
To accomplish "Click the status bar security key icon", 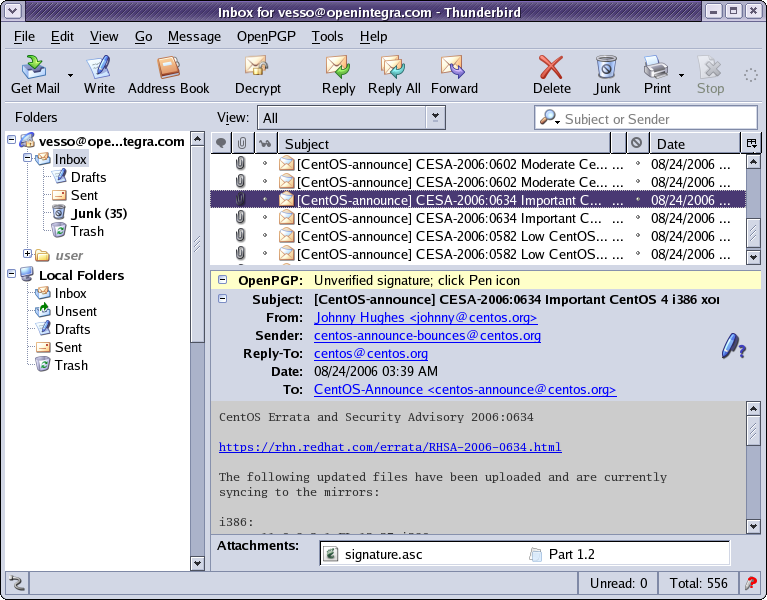I will click(x=750, y=583).
